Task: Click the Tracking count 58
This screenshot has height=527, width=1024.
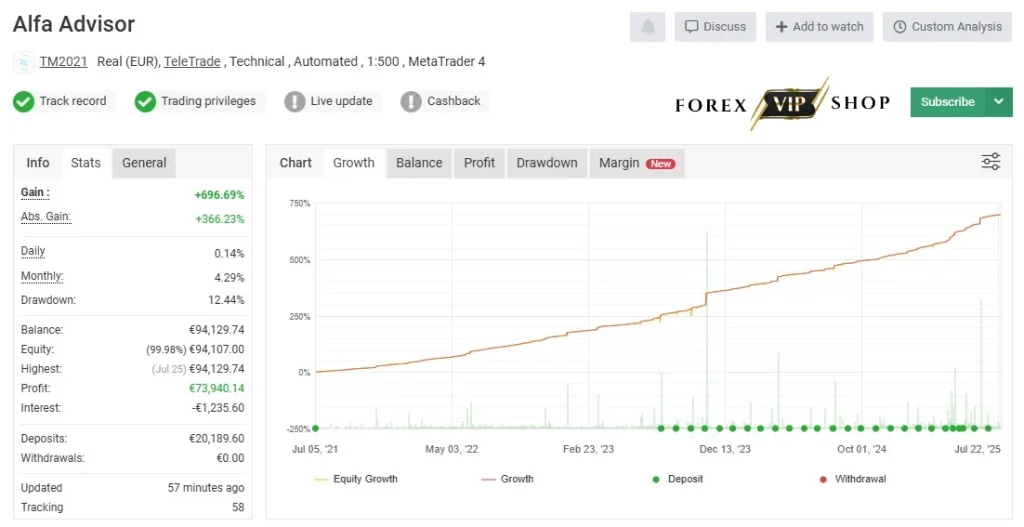Action: 238,507
